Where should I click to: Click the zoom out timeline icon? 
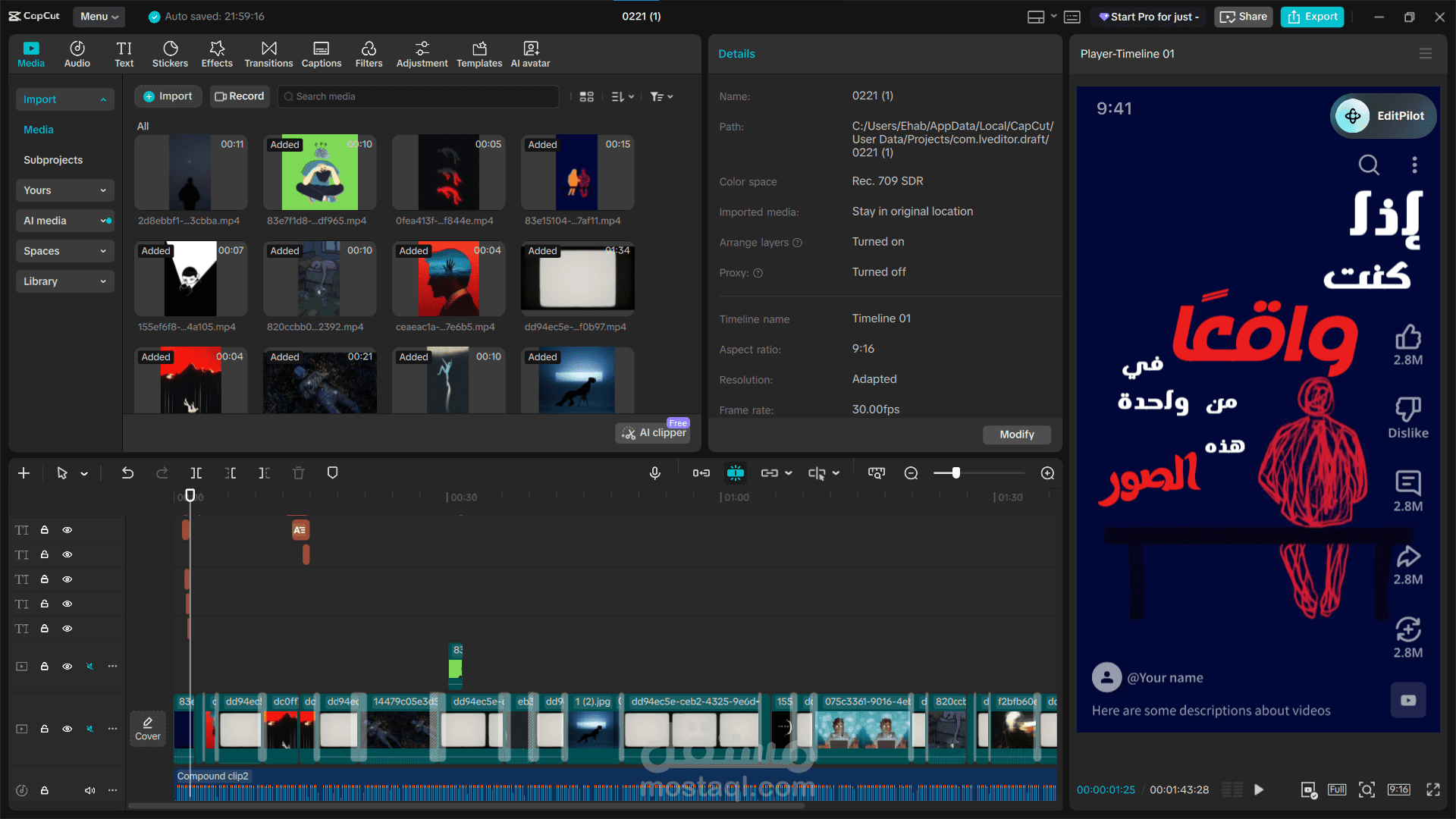coord(912,473)
